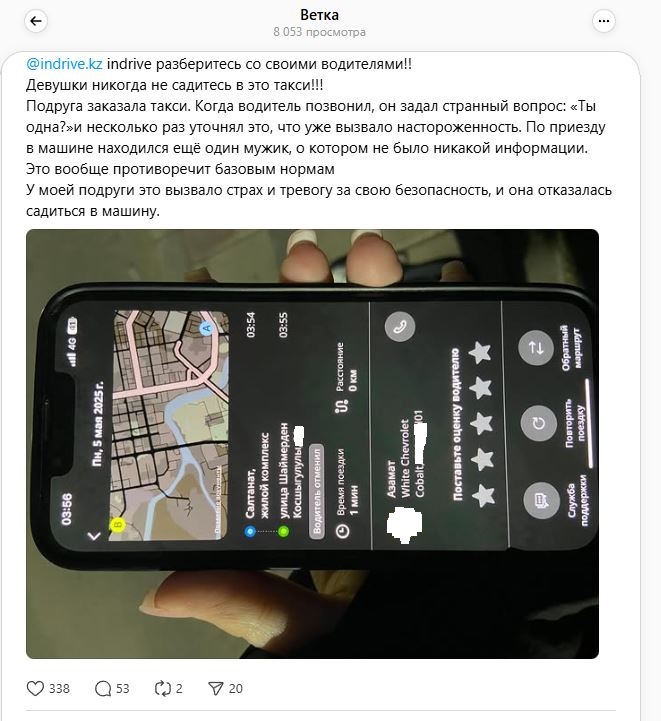This screenshot has height=721, width=661.
Task: Share the post with the paper plane icon
Action: point(216,688)
